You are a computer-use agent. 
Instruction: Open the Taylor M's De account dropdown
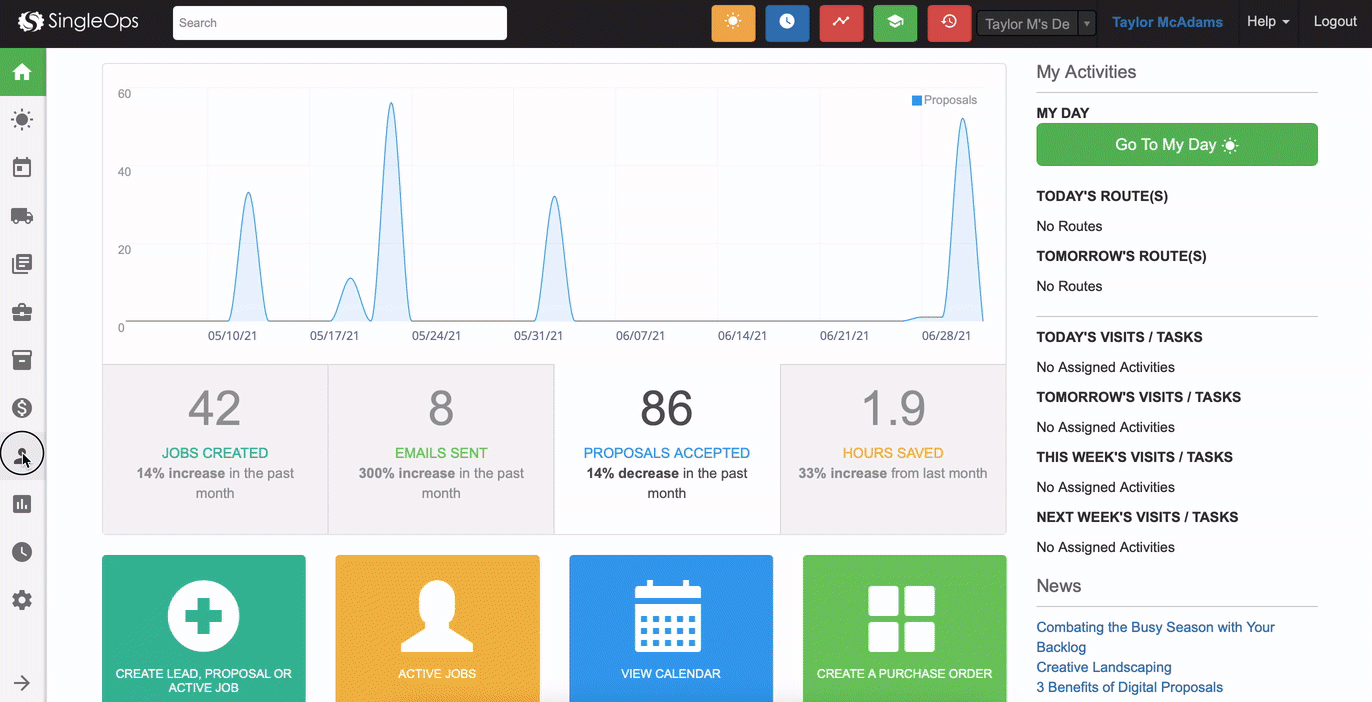(1036, 24)
